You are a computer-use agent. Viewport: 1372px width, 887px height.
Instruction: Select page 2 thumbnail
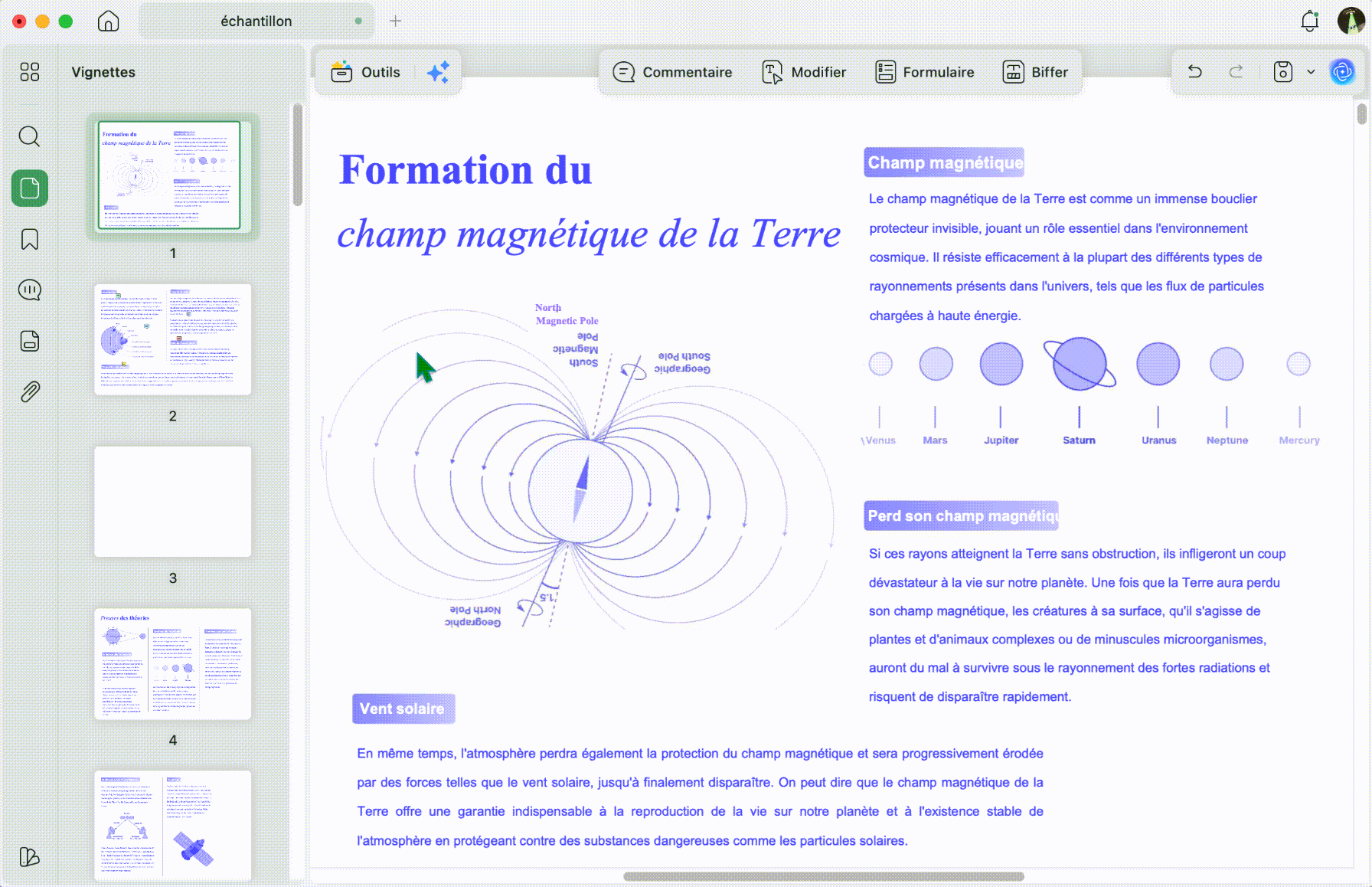172,339
